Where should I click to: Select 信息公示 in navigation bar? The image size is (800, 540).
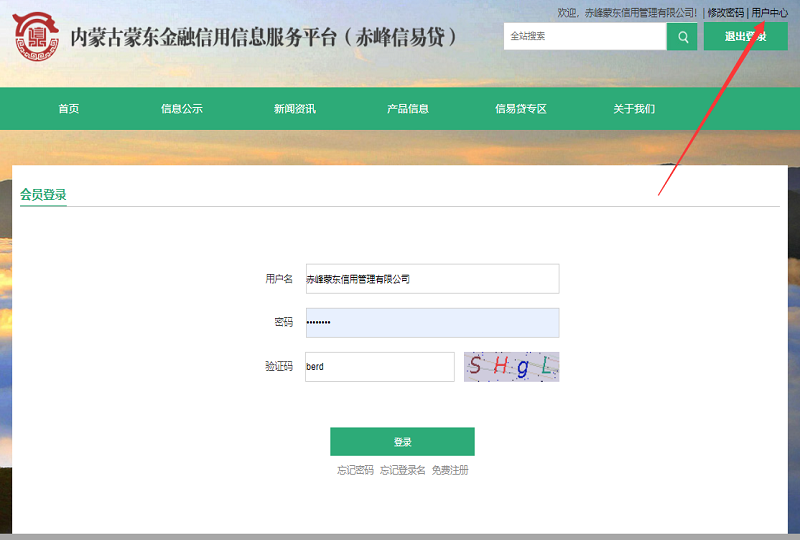coord(182,109)
